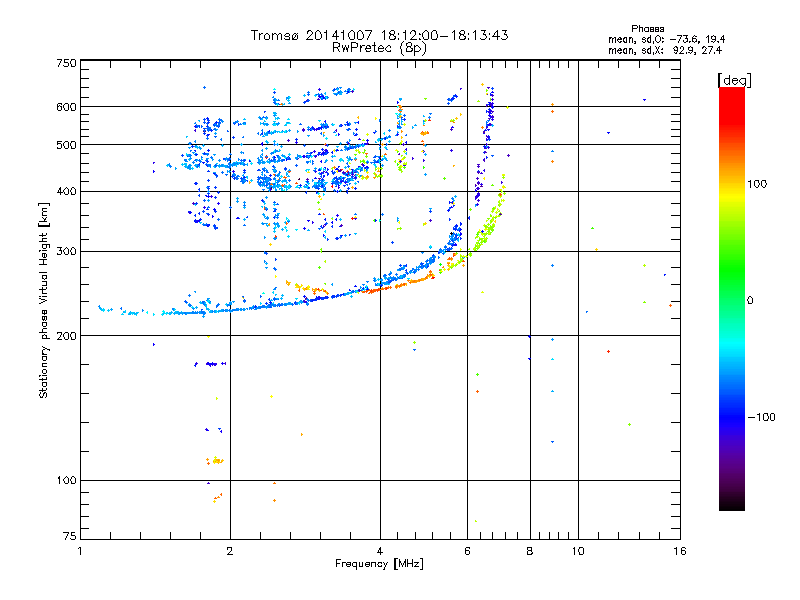Select the 'mean, sd,X: 92.9, 27.4' text

point(665,50)
